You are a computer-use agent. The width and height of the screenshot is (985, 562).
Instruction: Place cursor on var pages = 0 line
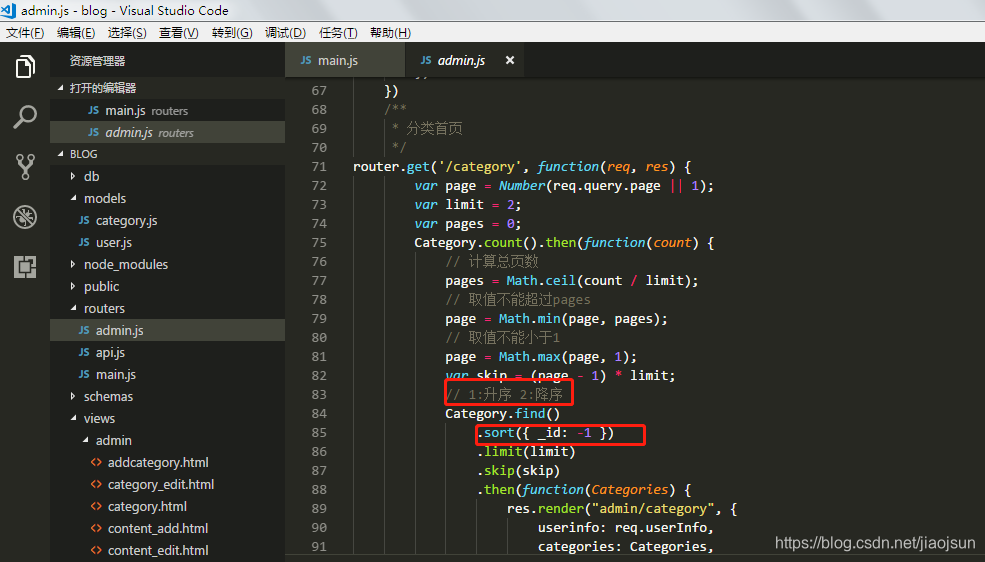pos(468,224)
